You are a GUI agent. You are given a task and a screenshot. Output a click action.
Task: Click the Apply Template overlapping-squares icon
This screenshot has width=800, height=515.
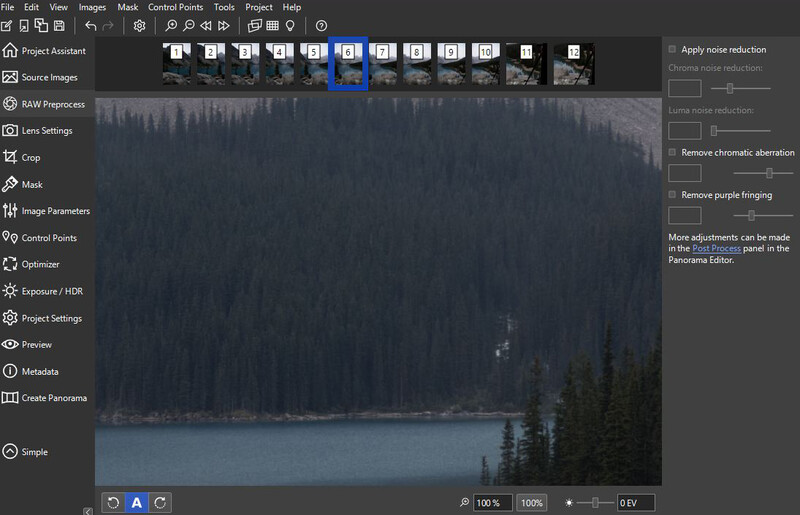tap(41, 25)
